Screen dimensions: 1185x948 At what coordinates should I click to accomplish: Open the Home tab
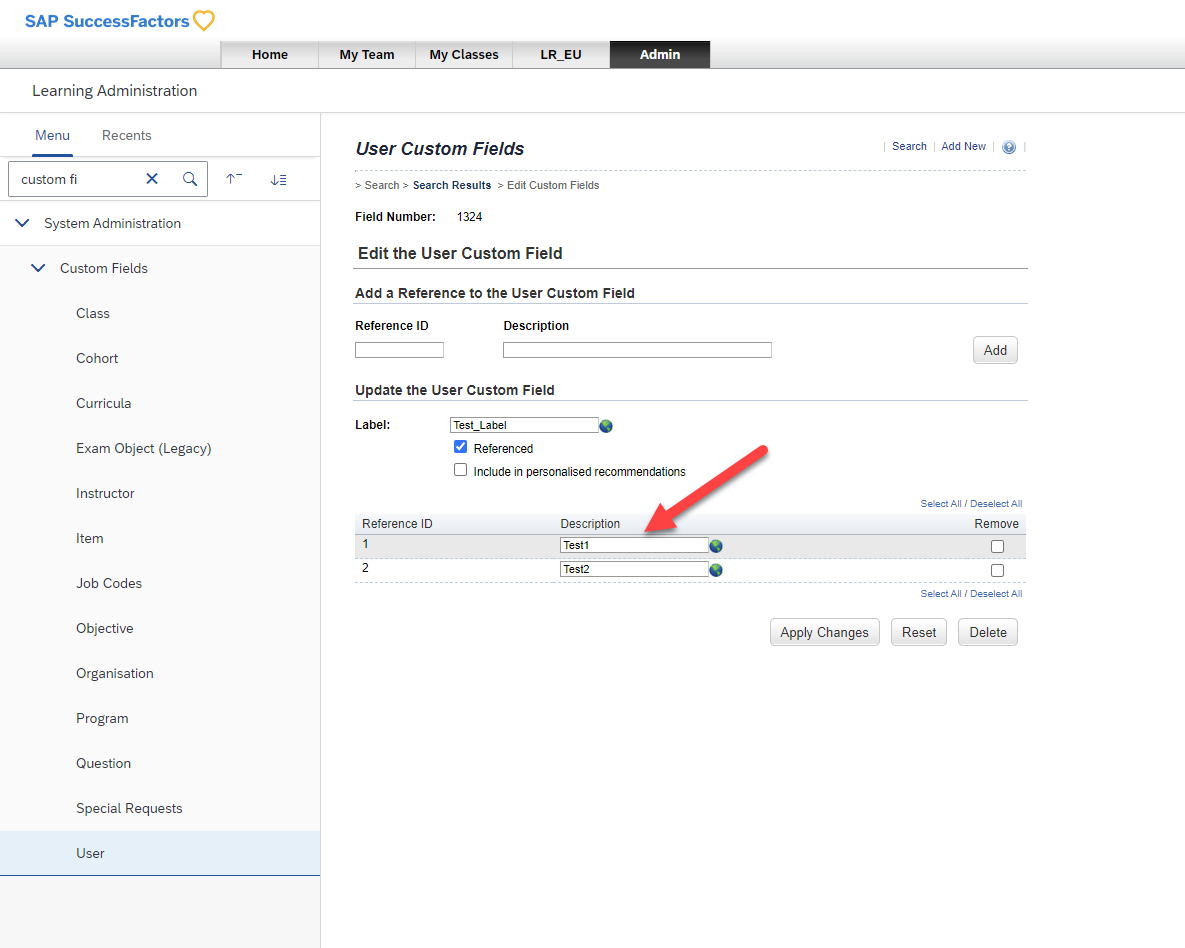[270, 54]
